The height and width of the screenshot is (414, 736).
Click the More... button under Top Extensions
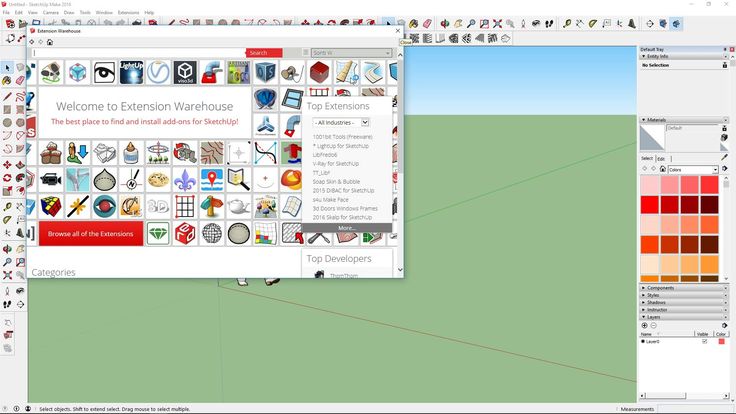point(347,228)
